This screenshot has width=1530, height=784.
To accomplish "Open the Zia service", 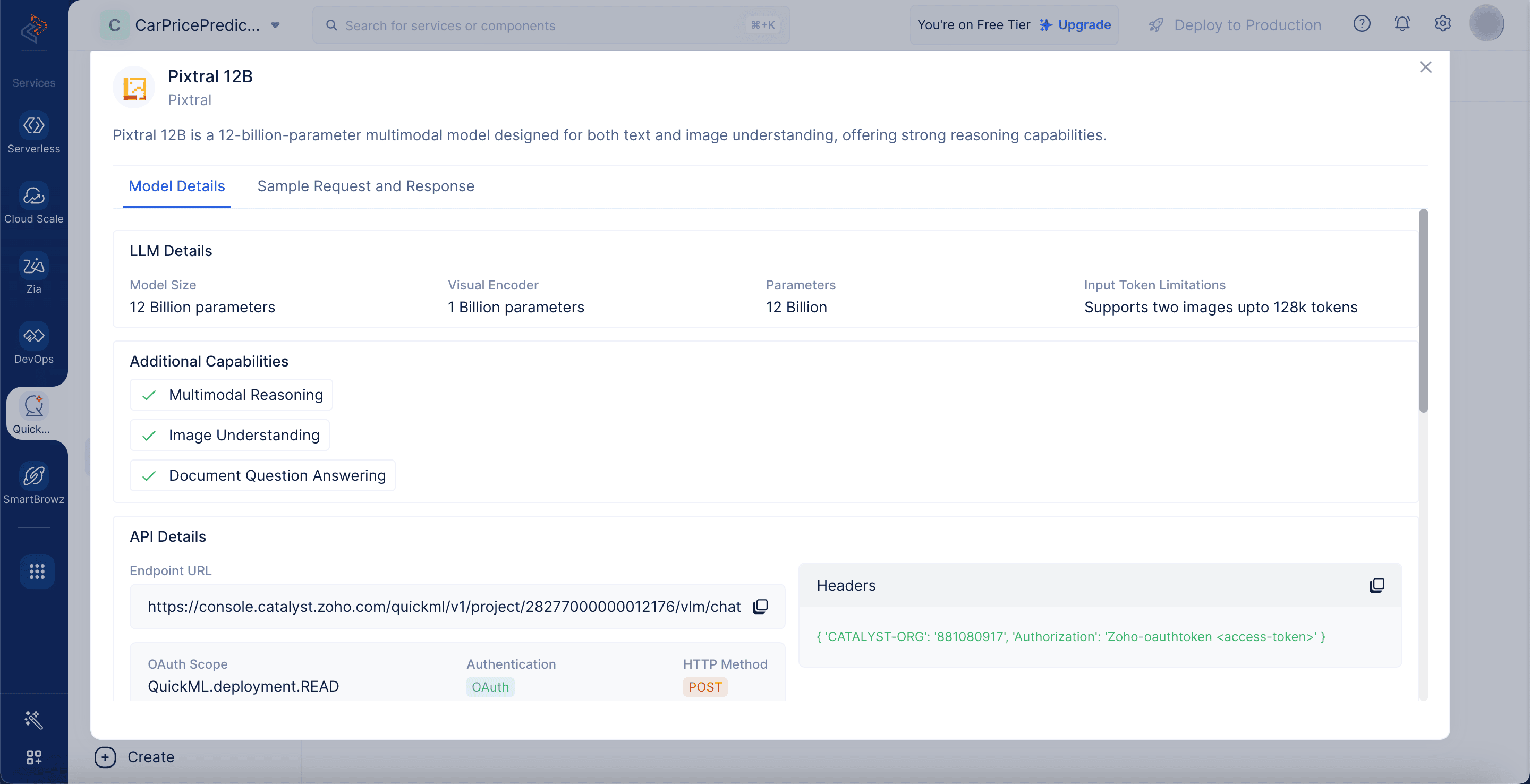I will [x=34, y=273].
